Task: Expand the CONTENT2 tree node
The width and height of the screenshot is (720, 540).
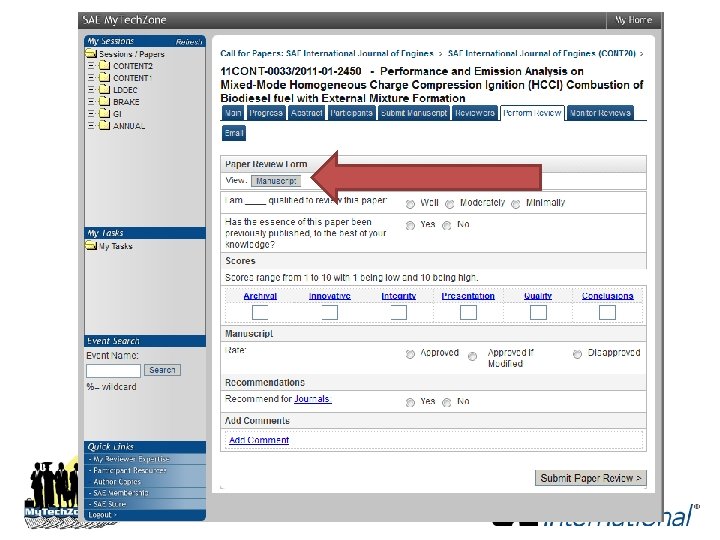Action: [91, 66]
